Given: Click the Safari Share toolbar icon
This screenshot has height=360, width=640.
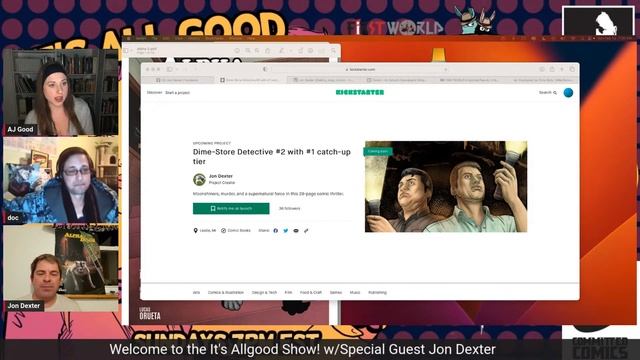Looking at the screenshot, I should tap(552, 69).
